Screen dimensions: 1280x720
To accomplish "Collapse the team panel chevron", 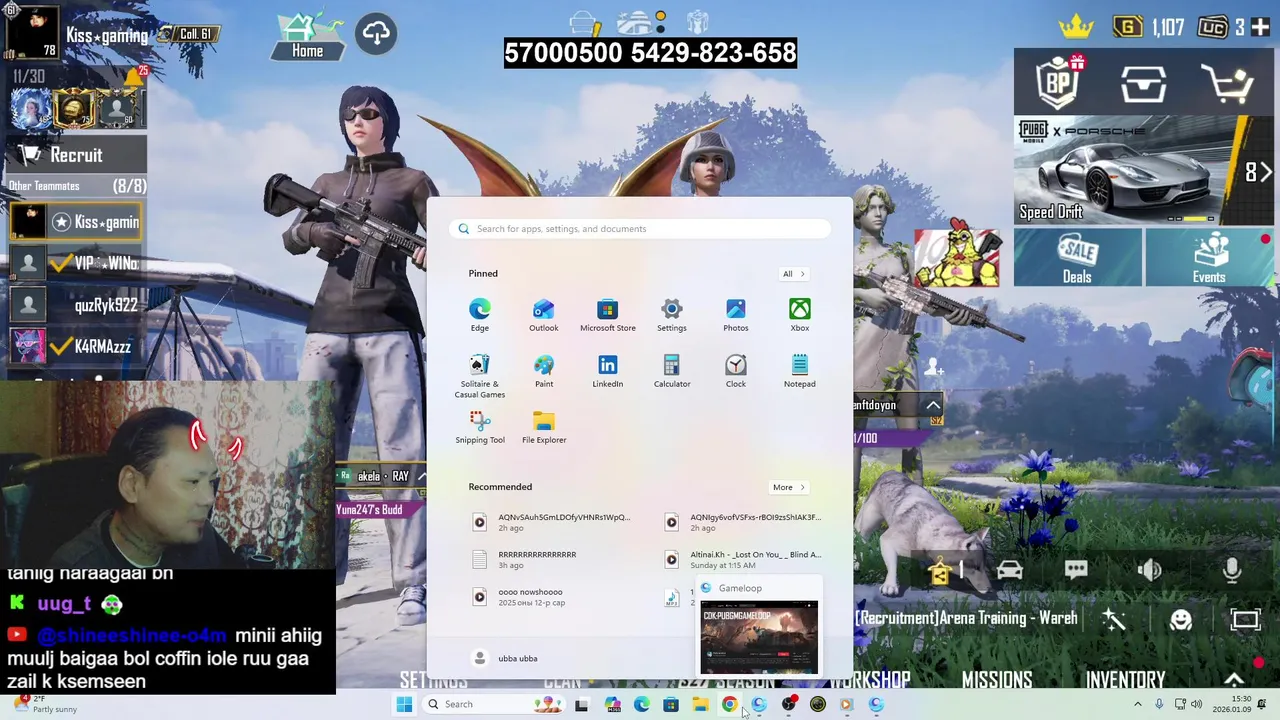I will pyautogui.click(x=933, y=405).
